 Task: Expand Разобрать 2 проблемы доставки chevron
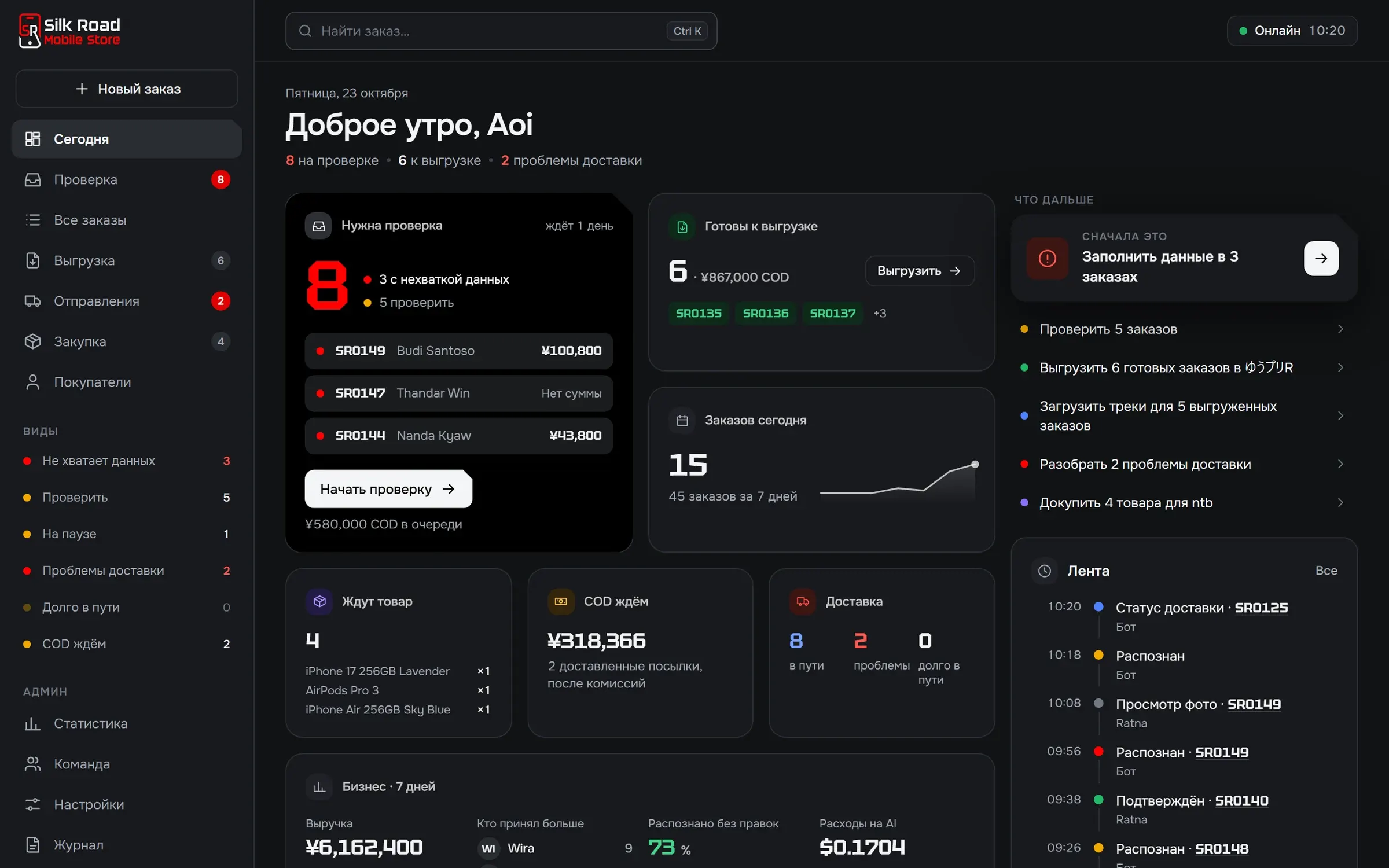coord(1340,464)
